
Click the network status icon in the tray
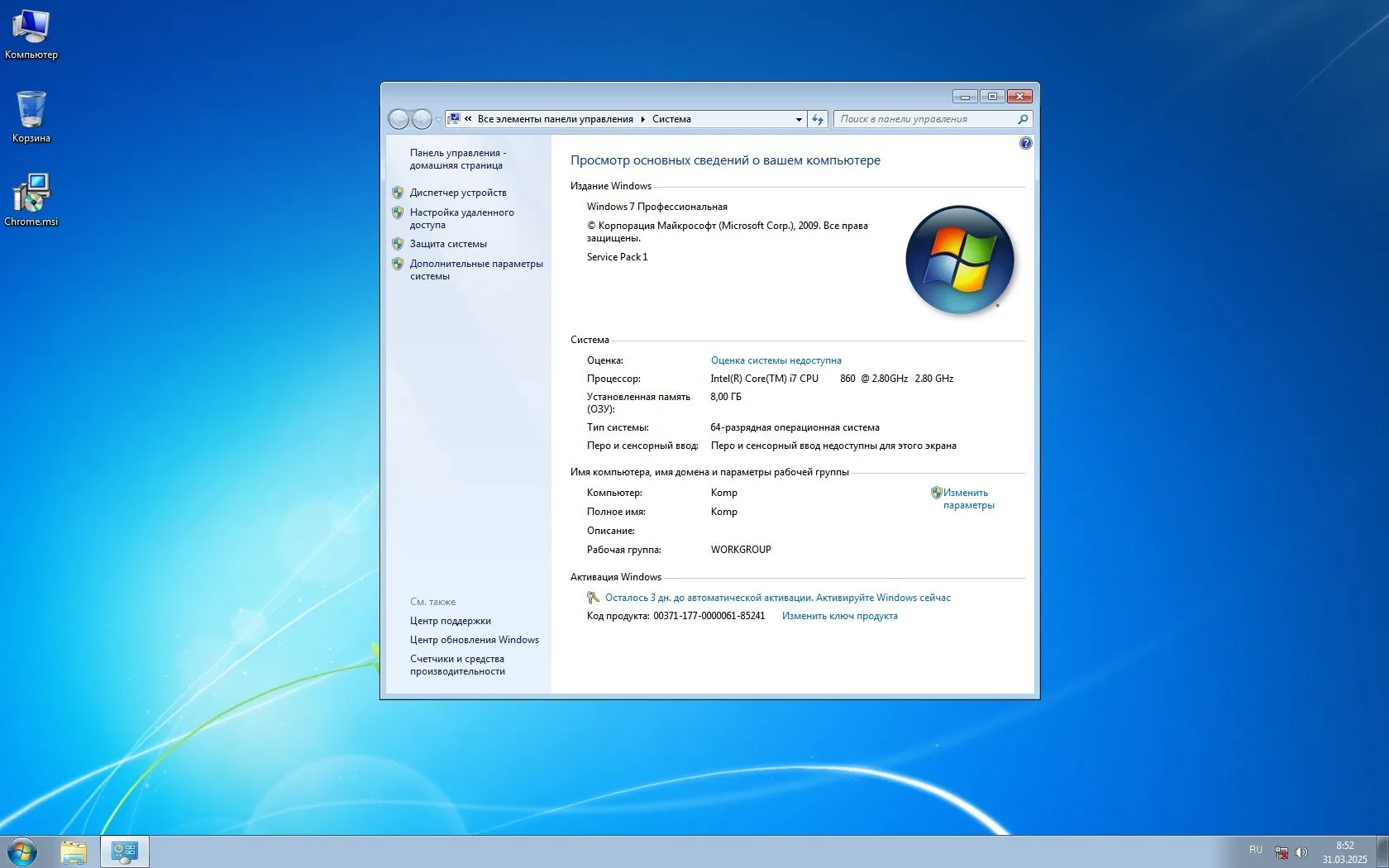pyautogui.click(x=1282, y=852)
